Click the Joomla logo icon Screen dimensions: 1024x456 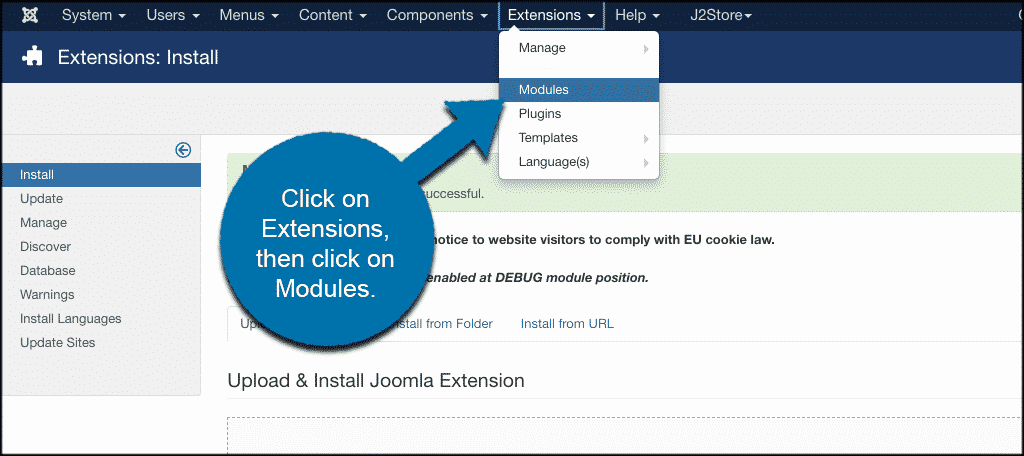(29, 15)
